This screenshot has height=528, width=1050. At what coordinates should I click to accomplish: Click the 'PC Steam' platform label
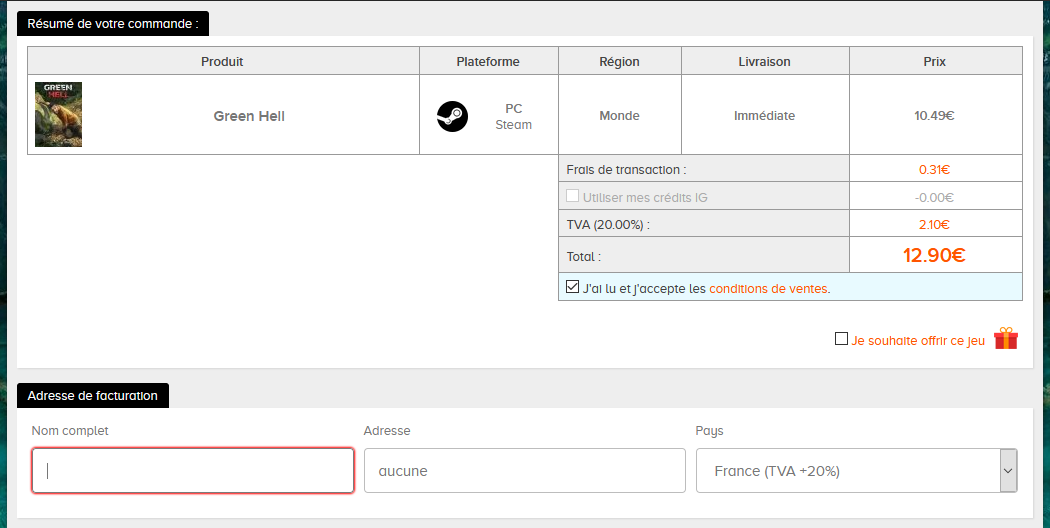[x=513, y=116]
